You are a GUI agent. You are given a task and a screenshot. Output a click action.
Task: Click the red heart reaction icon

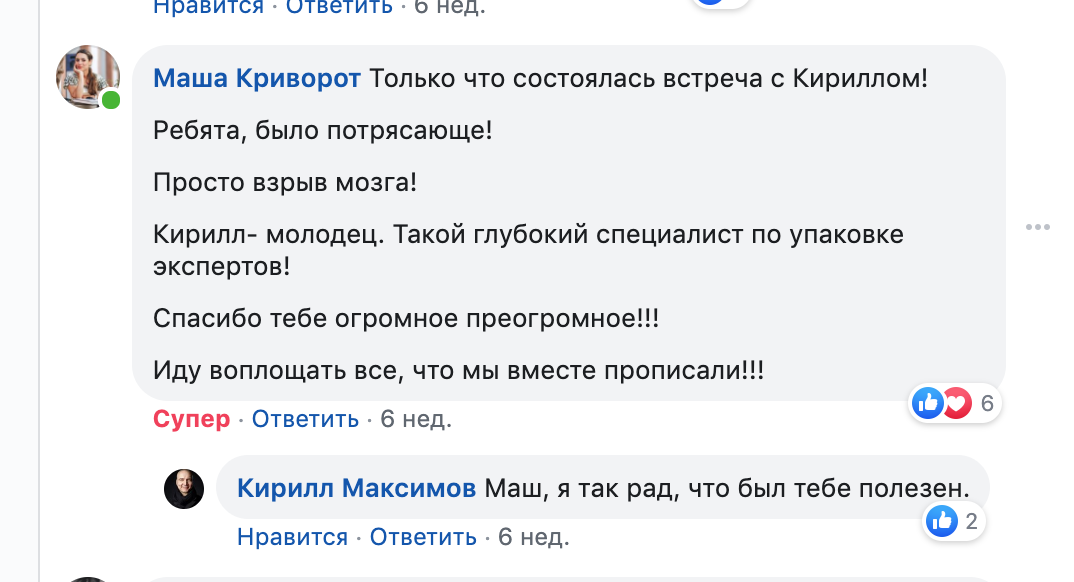tap(957, 403)
